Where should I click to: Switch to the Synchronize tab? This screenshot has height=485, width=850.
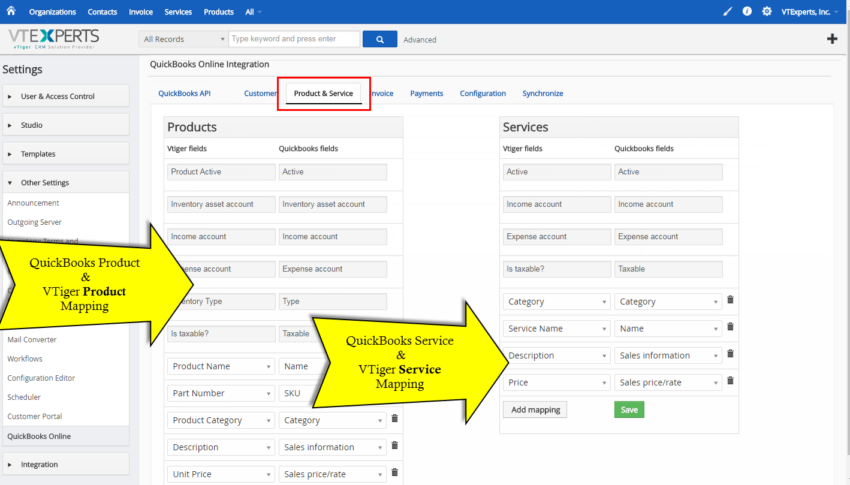coord(543,93)
